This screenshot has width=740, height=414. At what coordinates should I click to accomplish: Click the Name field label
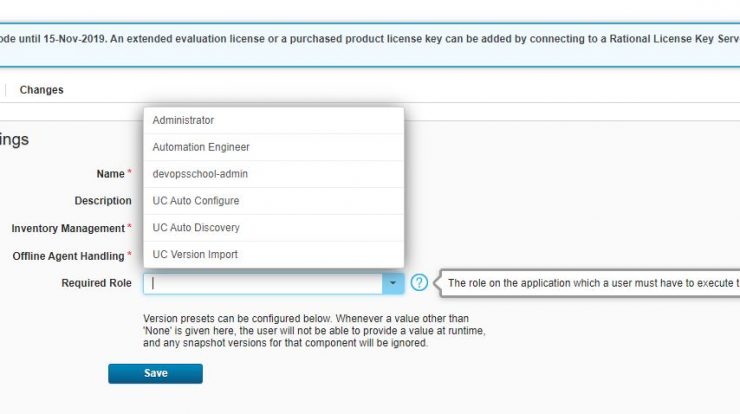(110, 174)
